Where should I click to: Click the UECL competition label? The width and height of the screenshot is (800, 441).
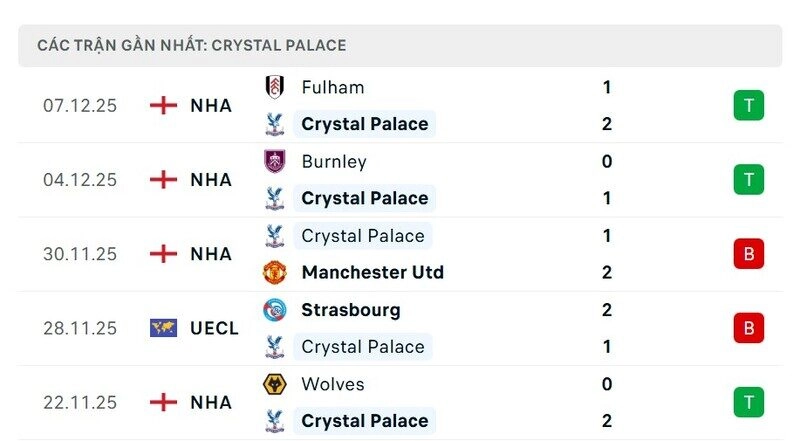coord(214,328)
